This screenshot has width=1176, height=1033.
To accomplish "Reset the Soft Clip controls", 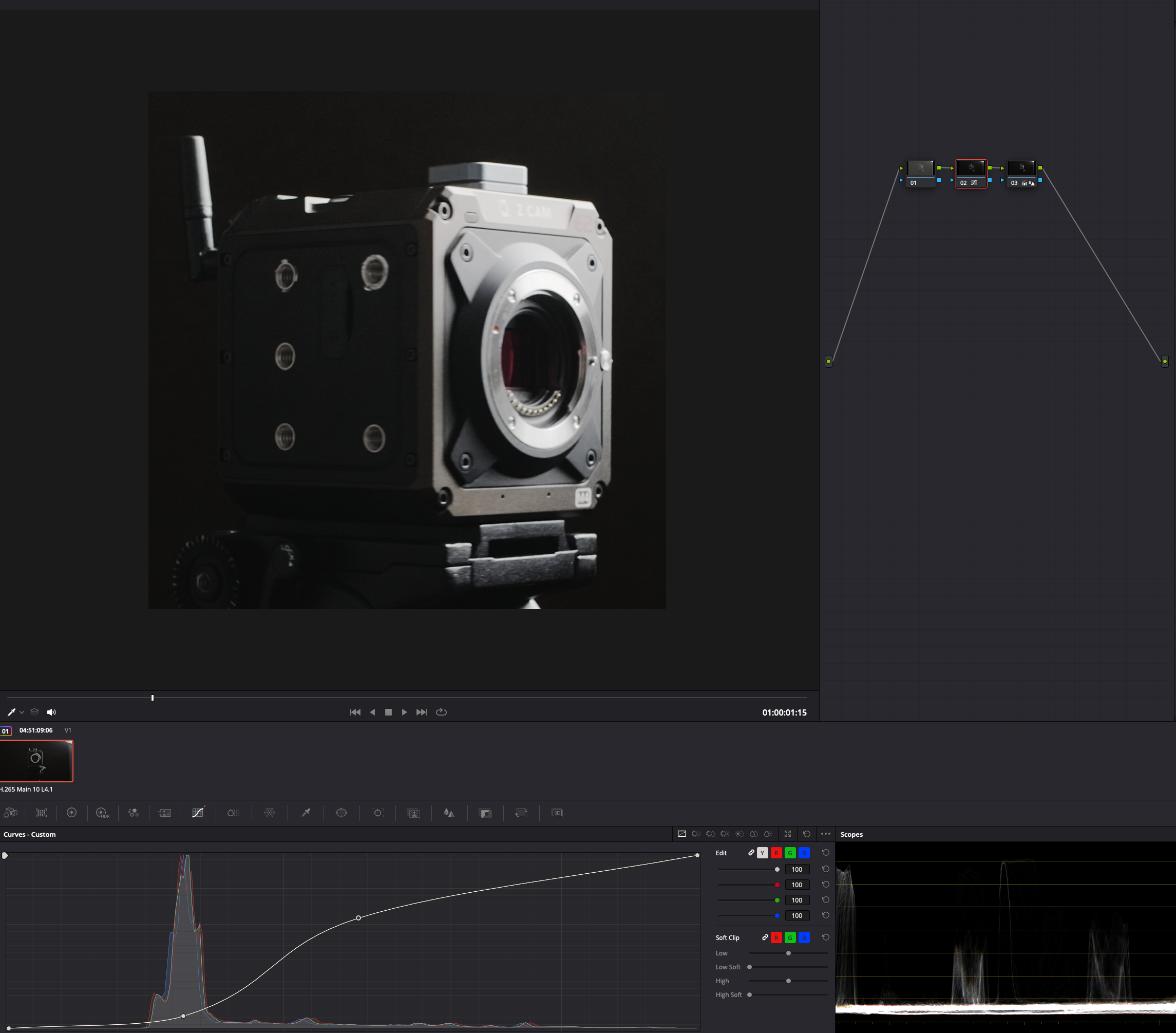I will (826, 937).
